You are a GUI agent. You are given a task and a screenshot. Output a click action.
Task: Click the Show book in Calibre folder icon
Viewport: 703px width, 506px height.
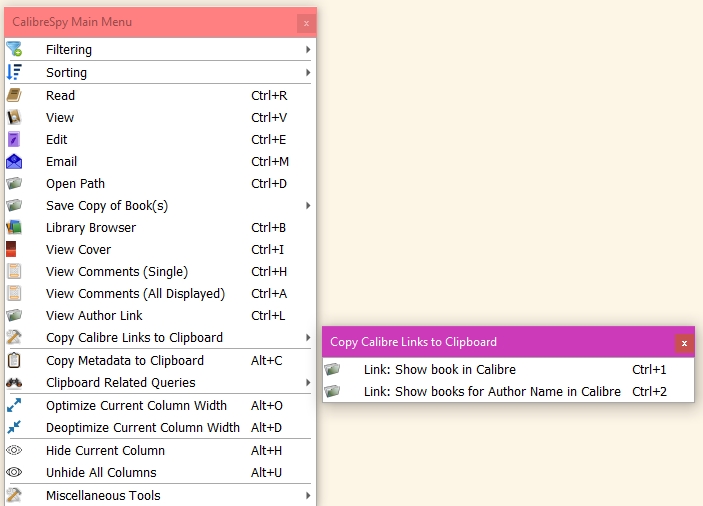[332, 369]
